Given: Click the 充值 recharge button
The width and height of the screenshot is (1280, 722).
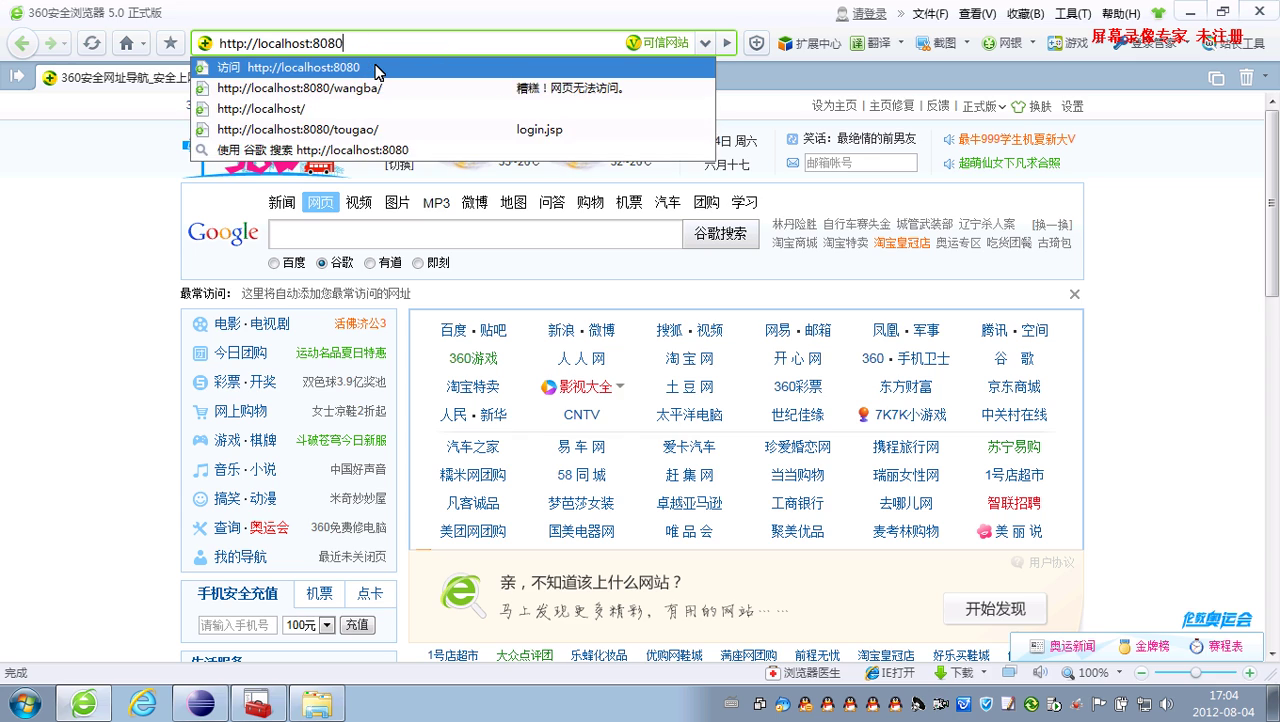Looking at the screenshot, I should click(357, 625).
